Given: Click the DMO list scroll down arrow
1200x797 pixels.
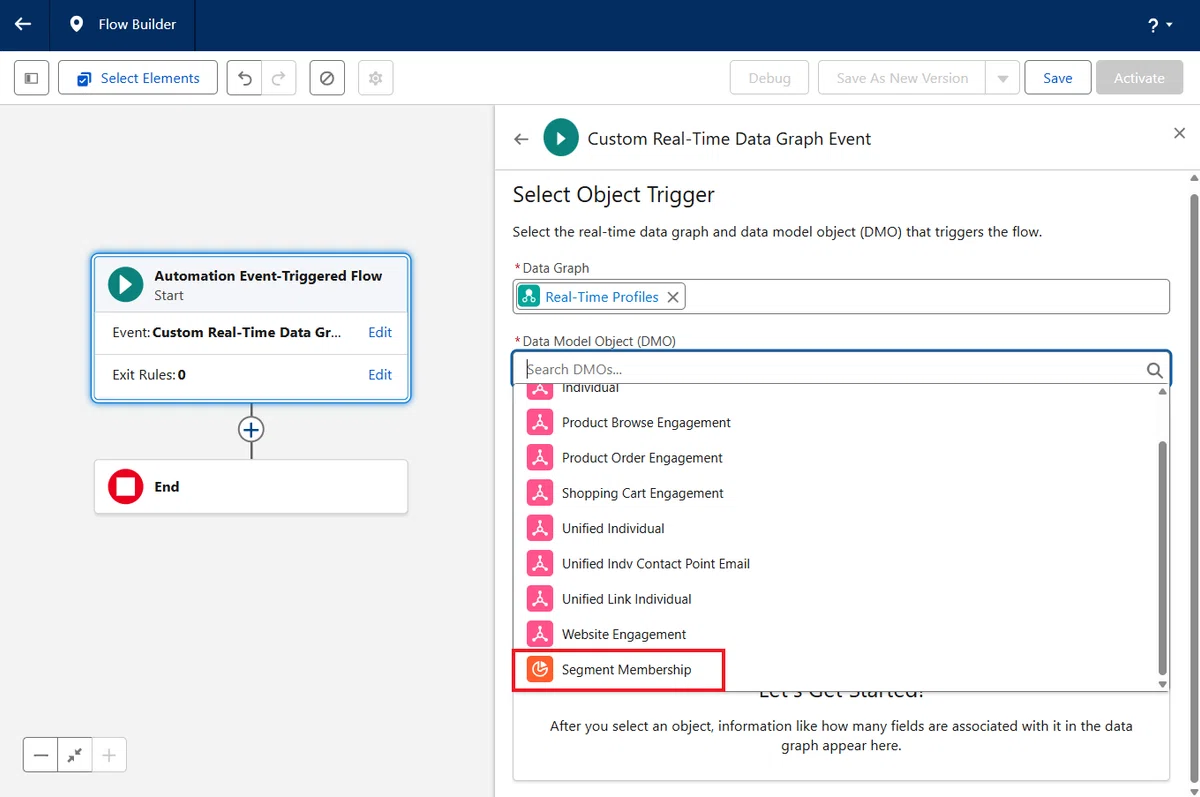Looking at the screenshot, I should pos(1162,684).
